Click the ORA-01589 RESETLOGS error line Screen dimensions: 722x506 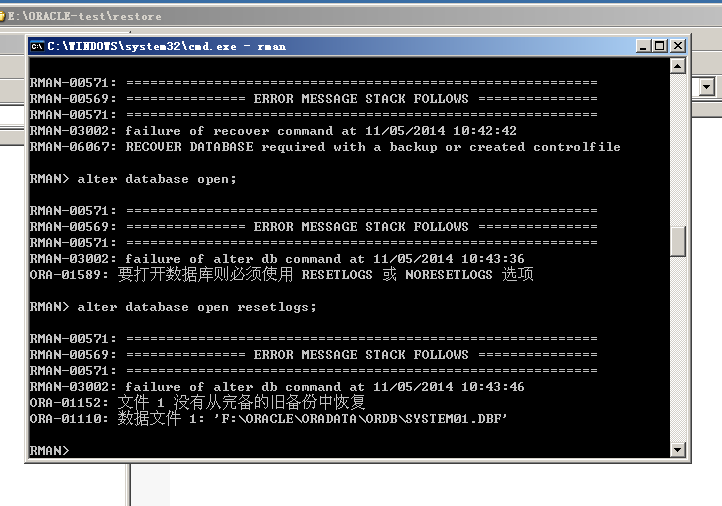[281, 274]
